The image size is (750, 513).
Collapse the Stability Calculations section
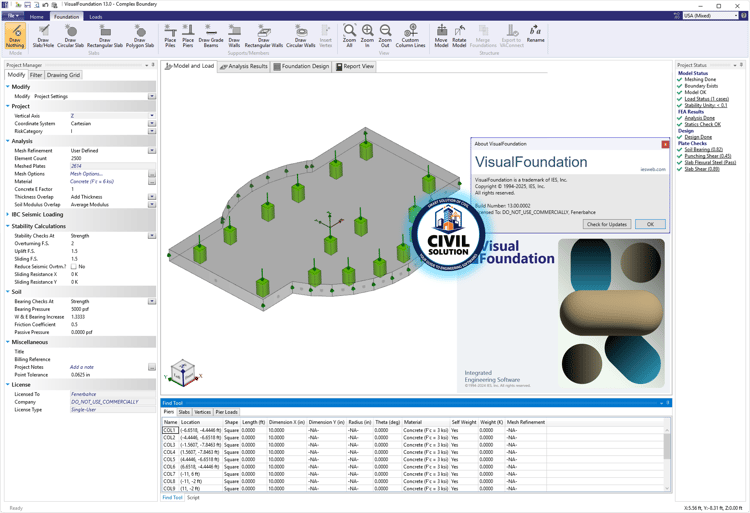click(x=8, y=226)
